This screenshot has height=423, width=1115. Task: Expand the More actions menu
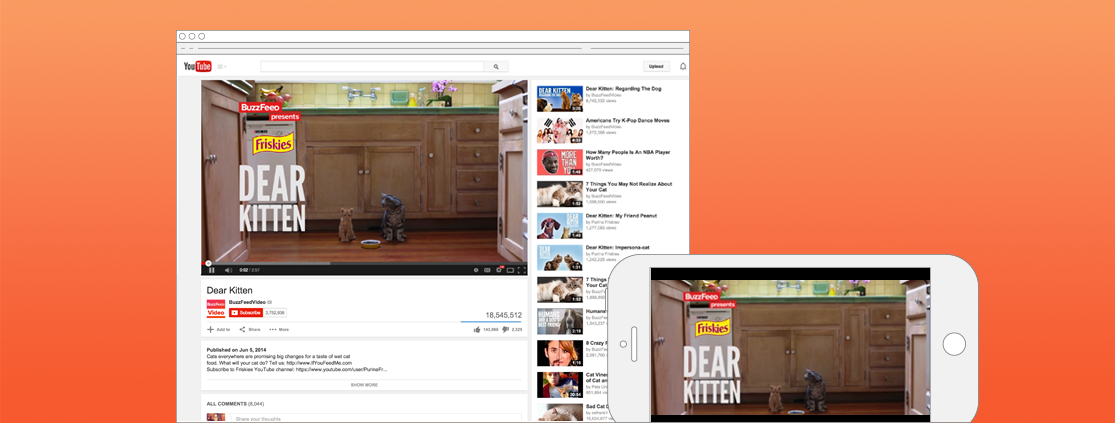coord(279,329)
